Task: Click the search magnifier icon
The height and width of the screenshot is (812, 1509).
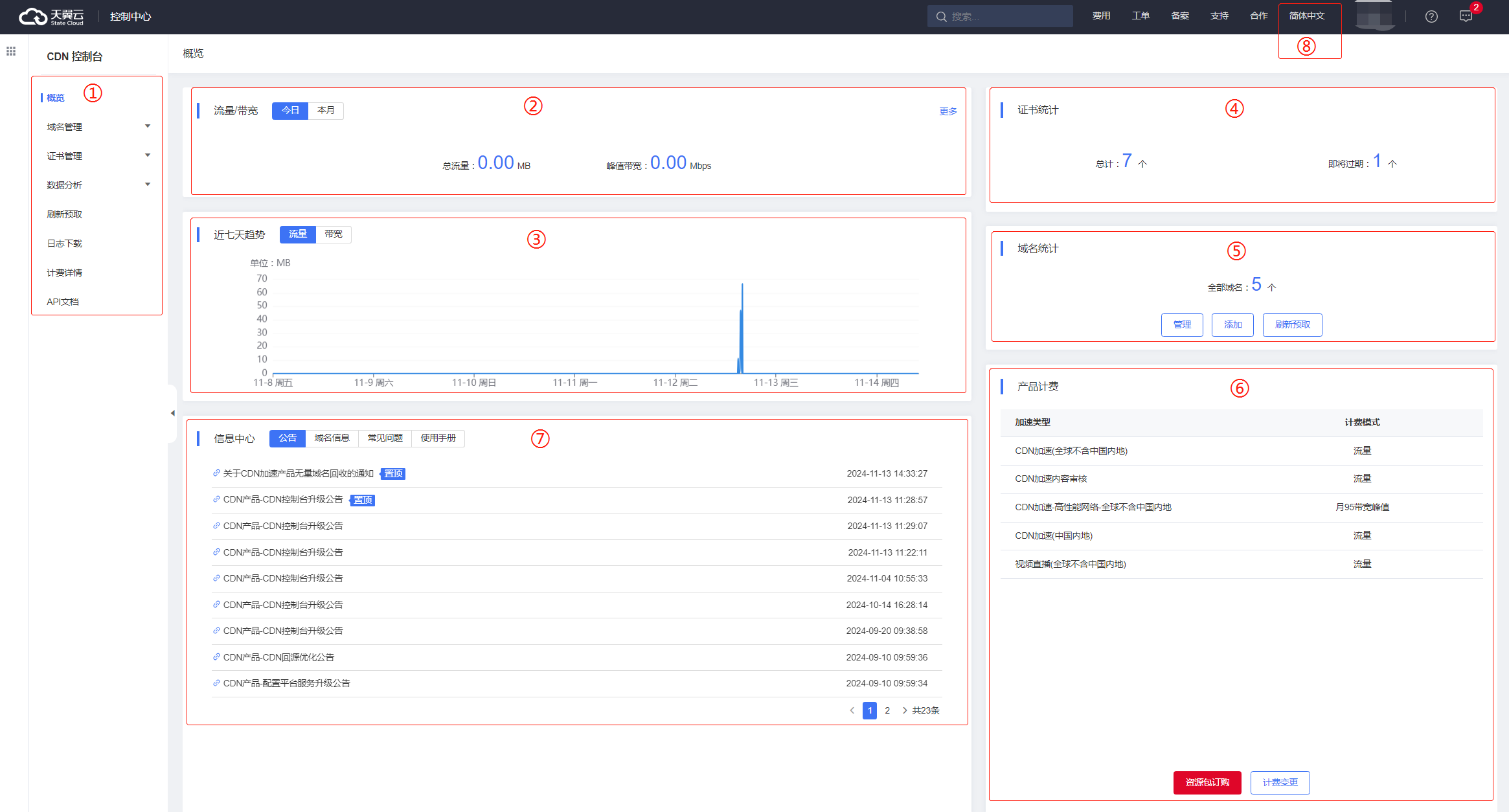Action: (942, 17)
